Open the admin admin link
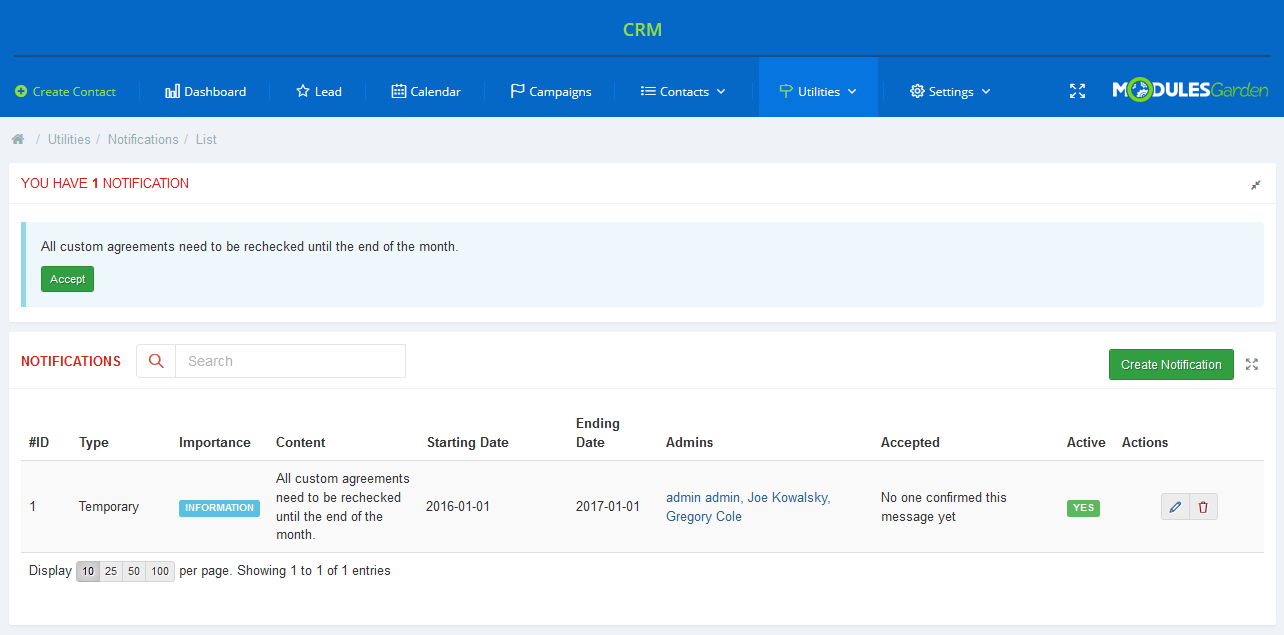The image size is (1284, 635). click(x=703, y=497)
